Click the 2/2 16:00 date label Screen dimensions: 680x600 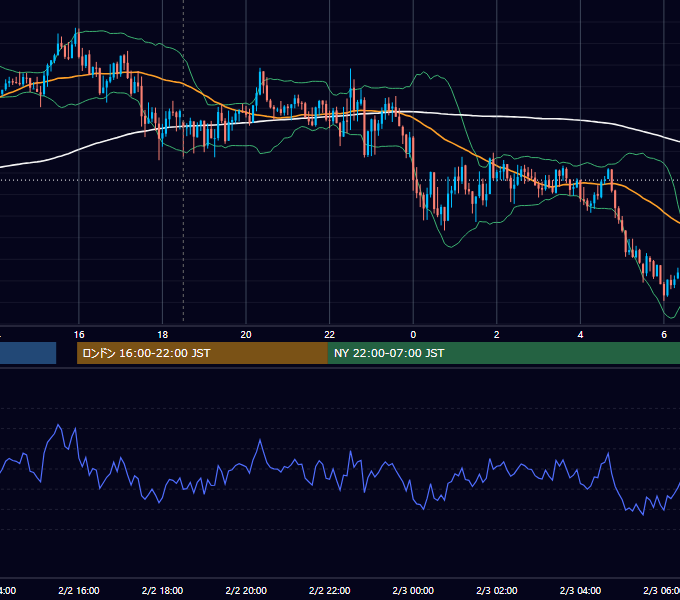[79, 590]
